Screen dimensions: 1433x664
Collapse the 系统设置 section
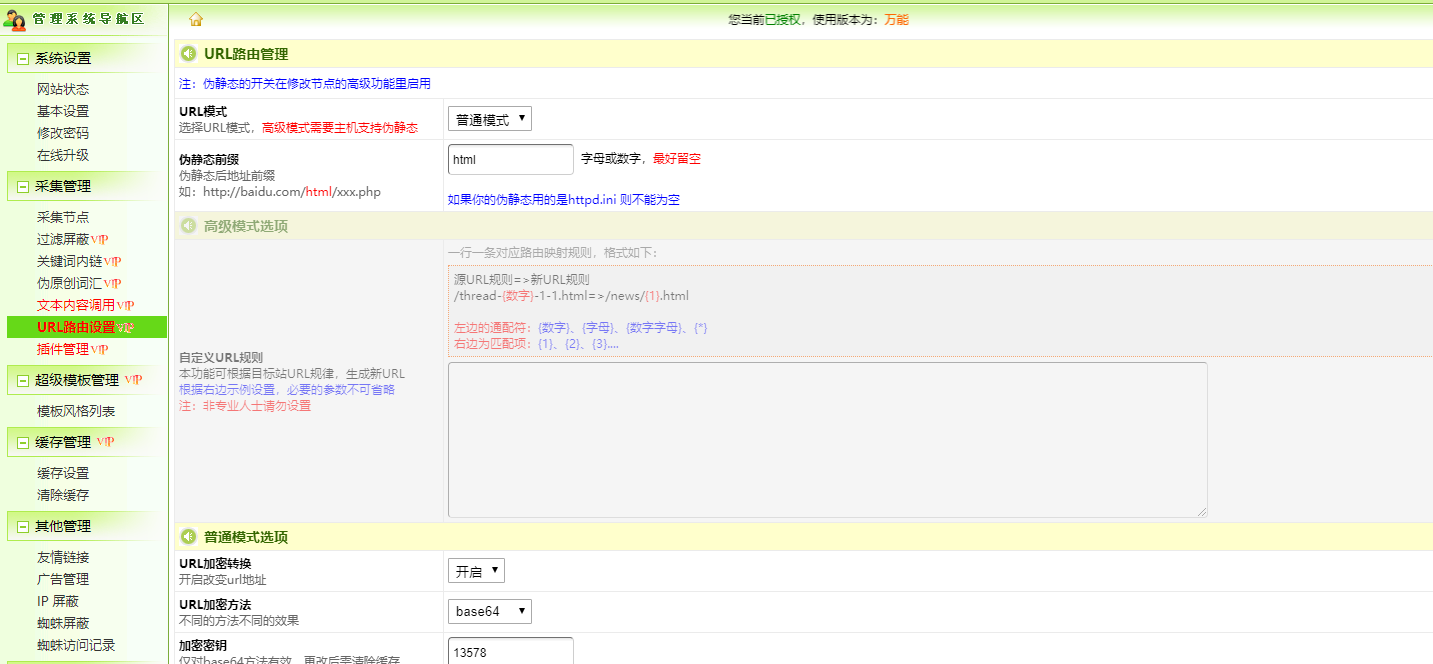(x=22, y=59)
